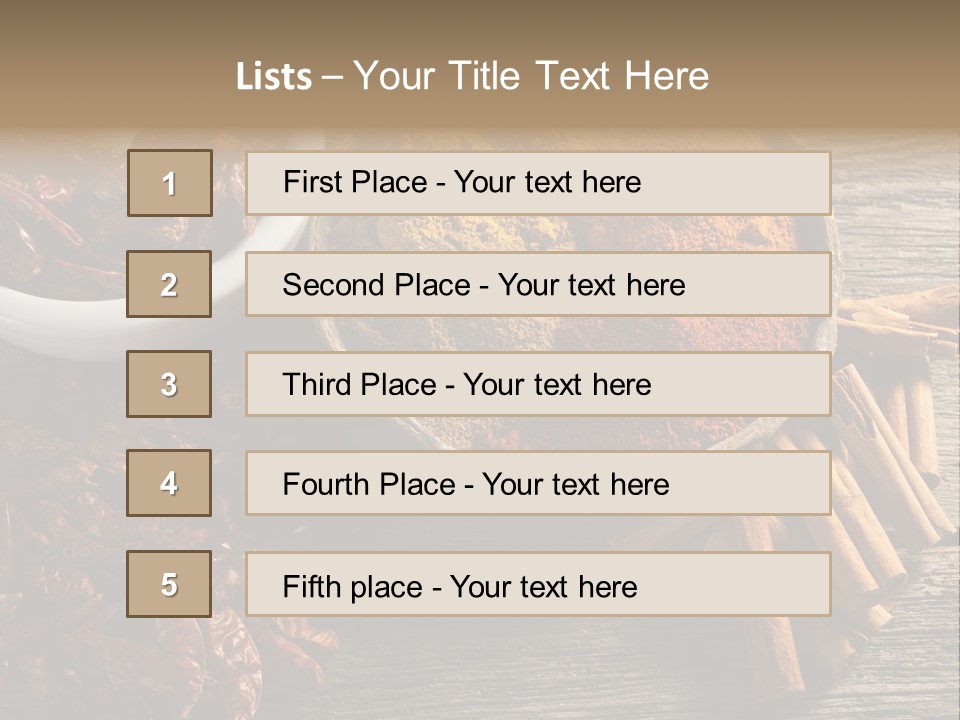The height and width of the screenshot is (720, 960).
Task: Select the number 1 box
Action: [x=169, y=183]
